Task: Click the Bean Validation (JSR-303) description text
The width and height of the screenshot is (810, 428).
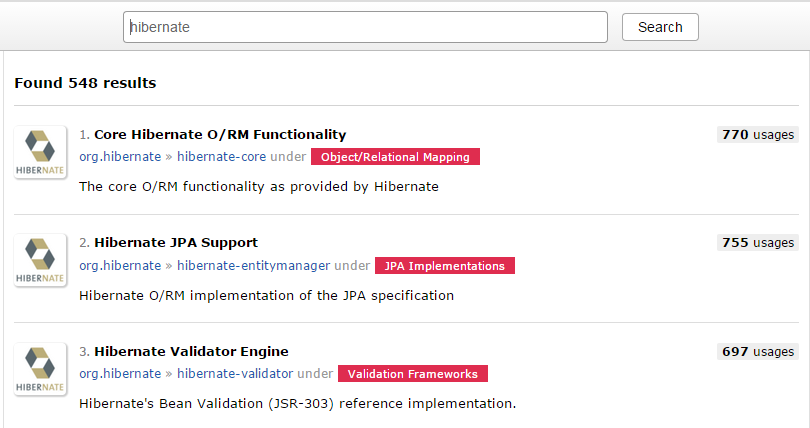Action: click(298, 403)
